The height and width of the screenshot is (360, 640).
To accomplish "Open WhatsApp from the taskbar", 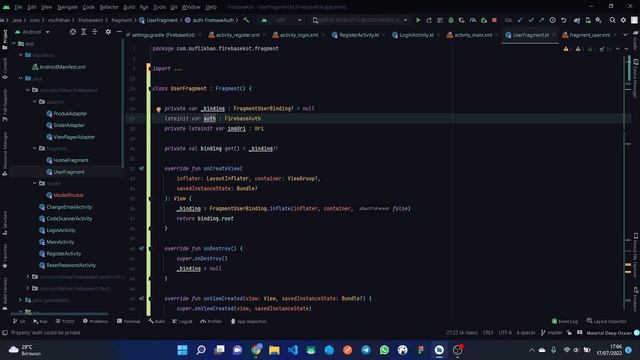I will (x=384, y=350).
